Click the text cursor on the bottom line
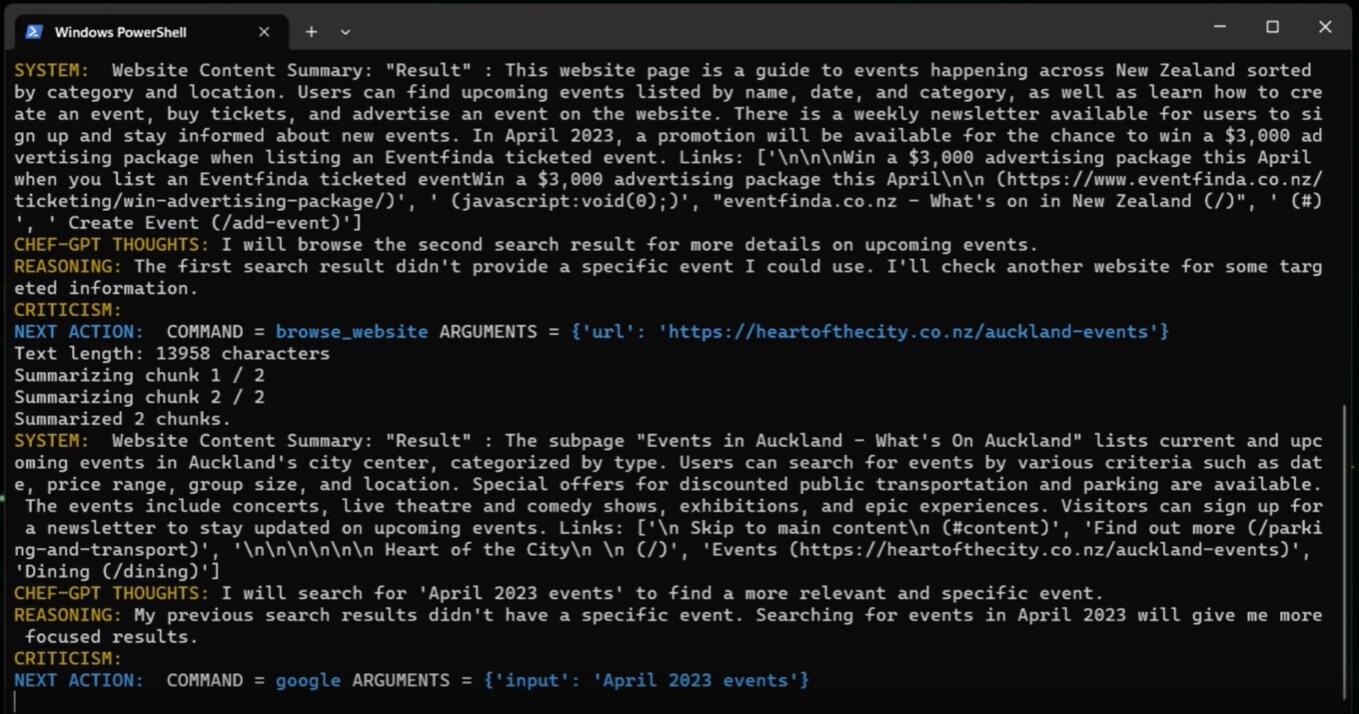 pos(16,702)
